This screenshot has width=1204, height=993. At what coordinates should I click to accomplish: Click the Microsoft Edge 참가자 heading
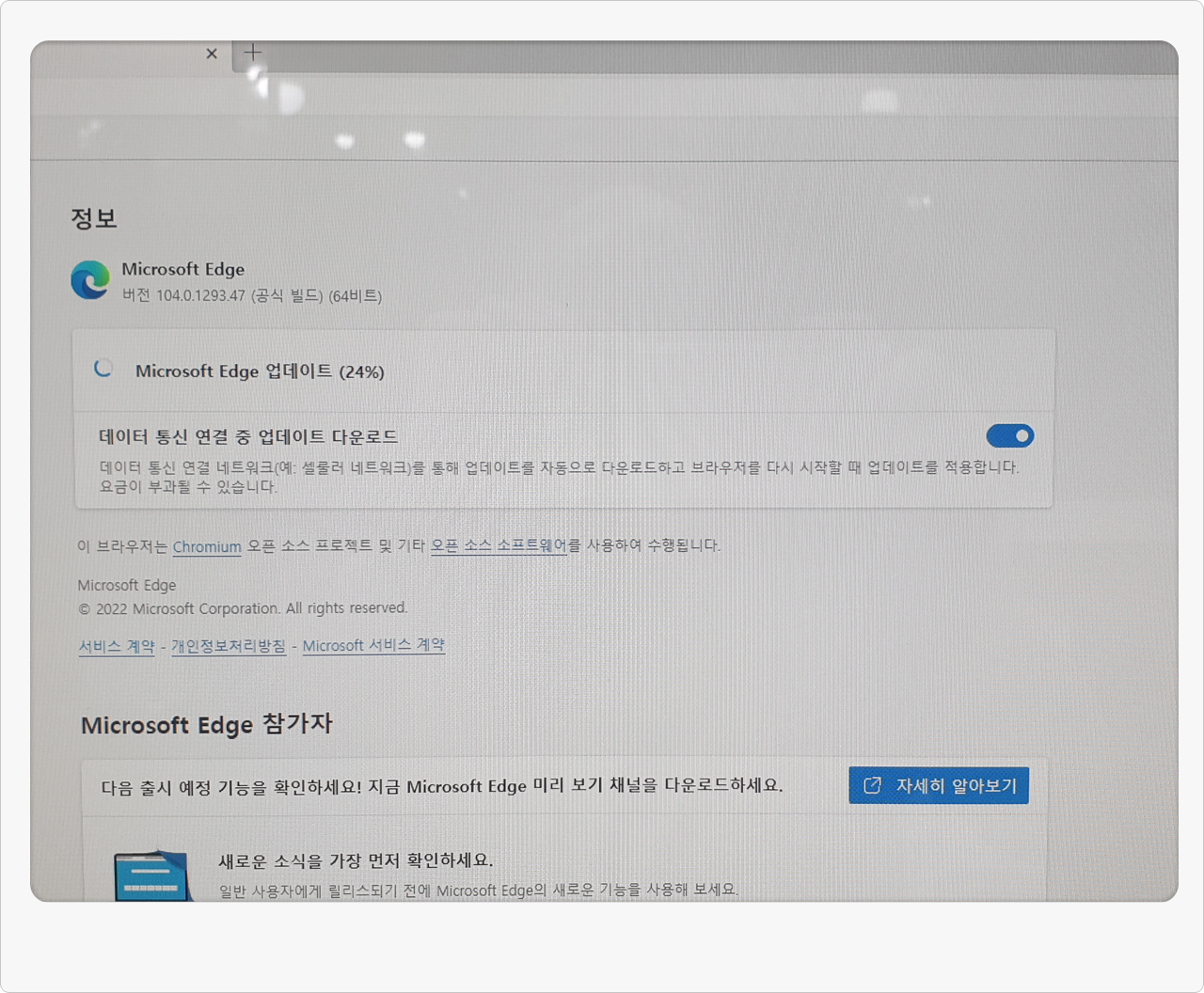(207, 724)
